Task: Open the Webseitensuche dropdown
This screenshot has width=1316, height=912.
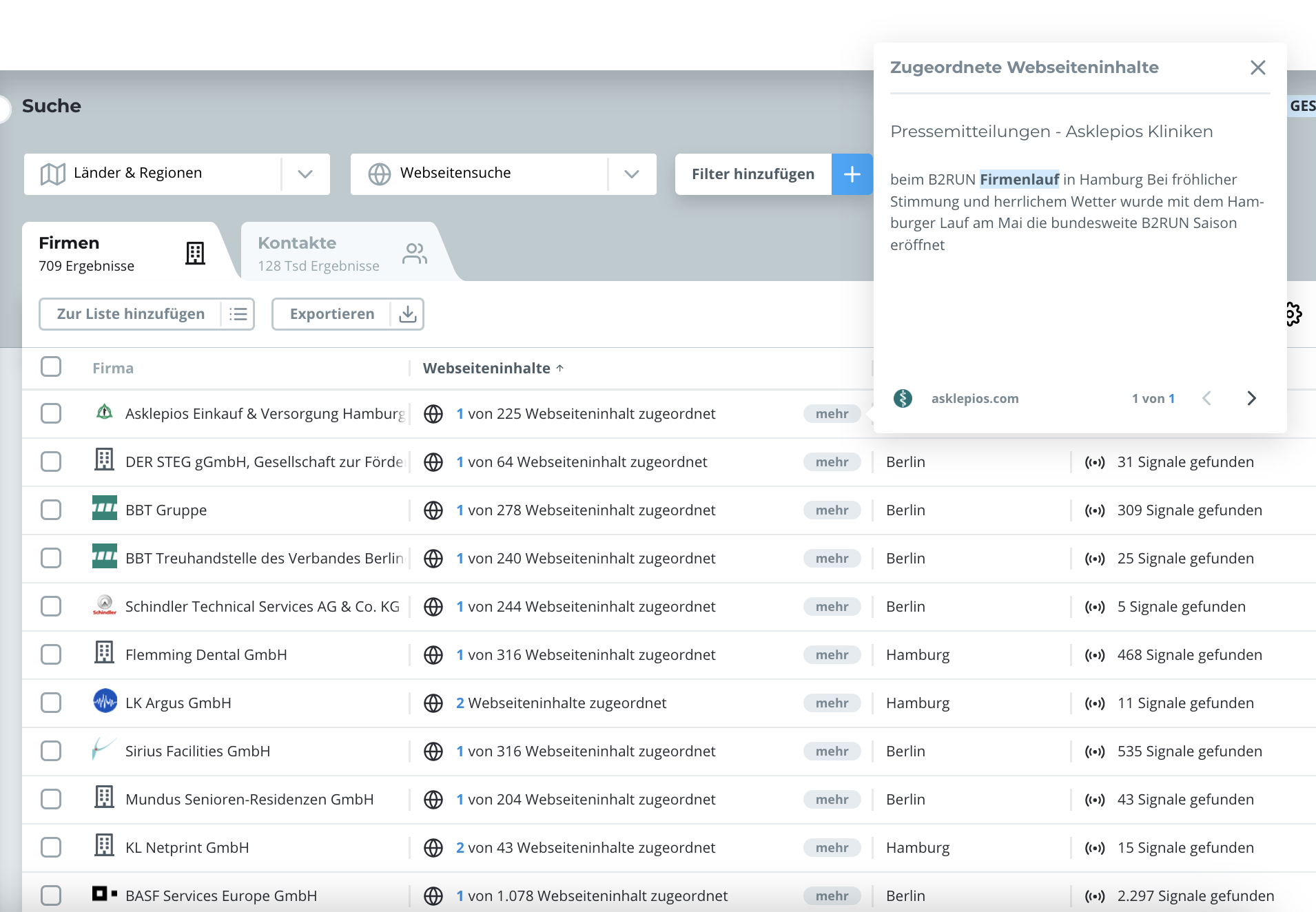Action: click(x=632, y=174)
